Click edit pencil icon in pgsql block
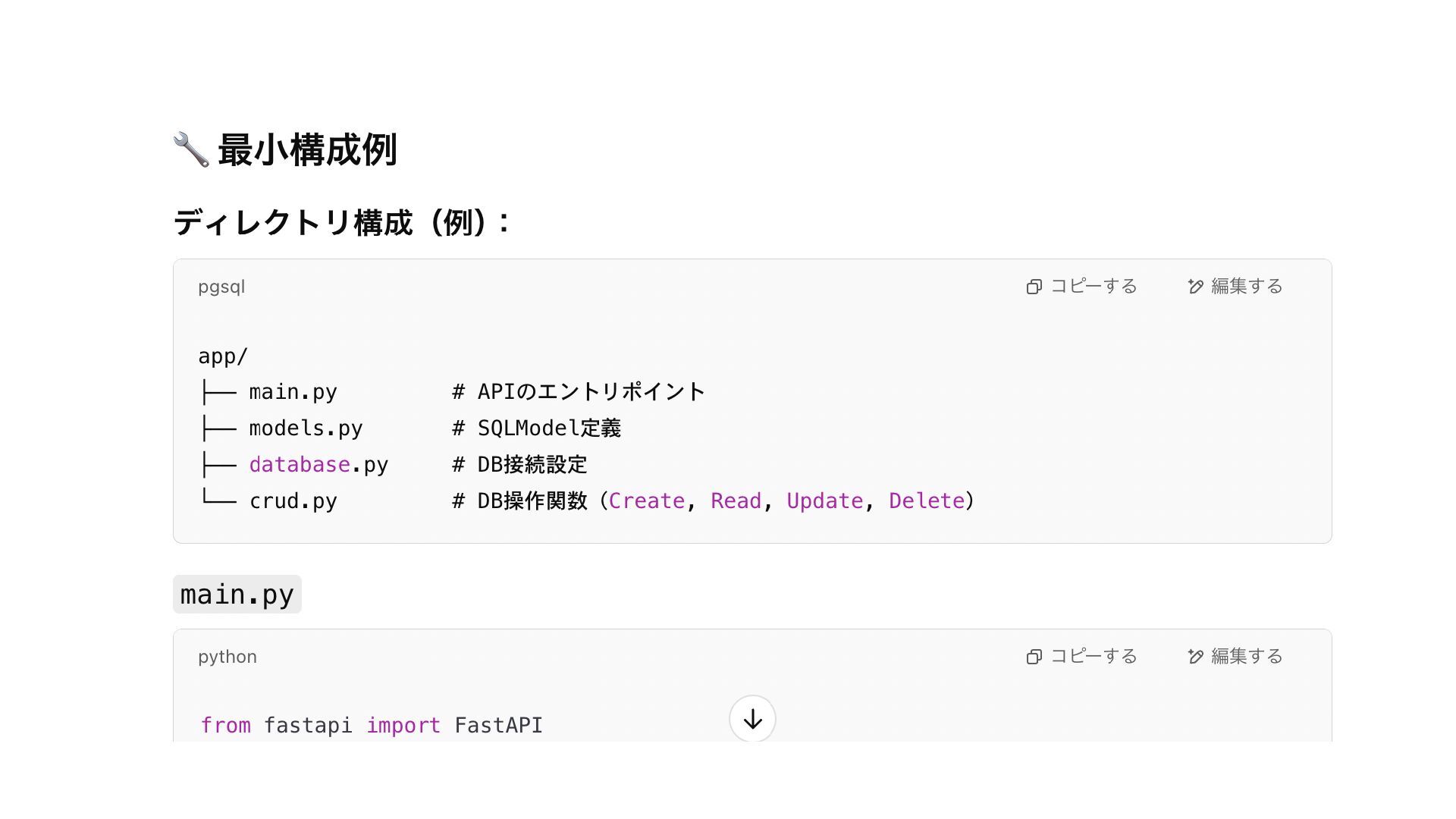Screen dimensions: 1456x819 tap(1196, 287)
